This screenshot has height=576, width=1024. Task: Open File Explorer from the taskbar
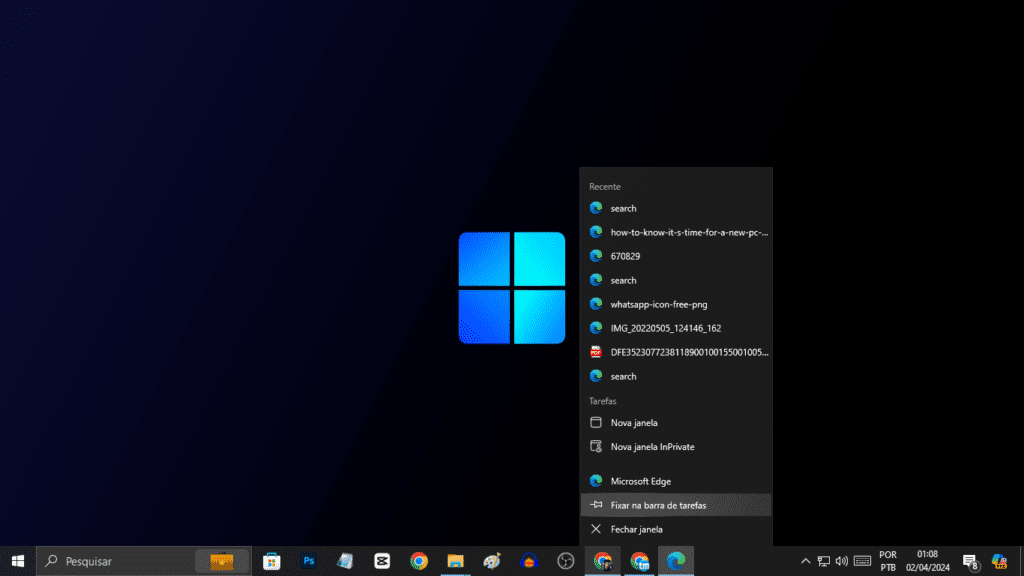tap(455, 561)
